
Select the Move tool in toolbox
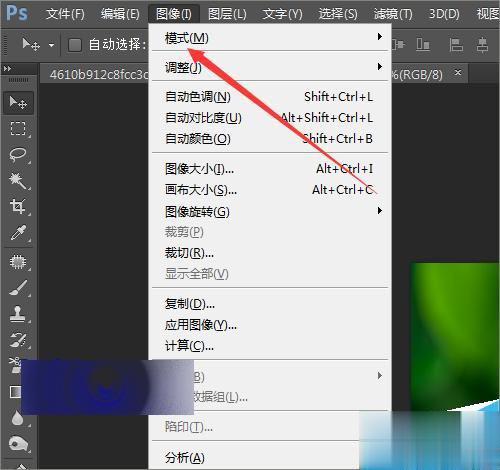click(18, 103)
